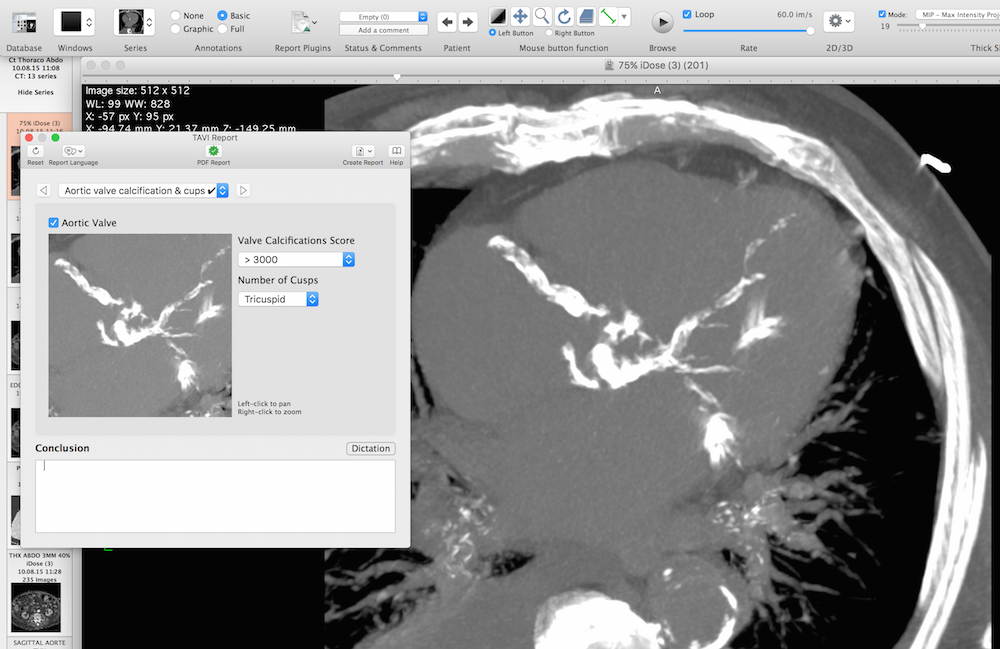Viewport: 1000px width, 649px height.
Task: Click Add a comment field
Action: click(x=383, y=30)
